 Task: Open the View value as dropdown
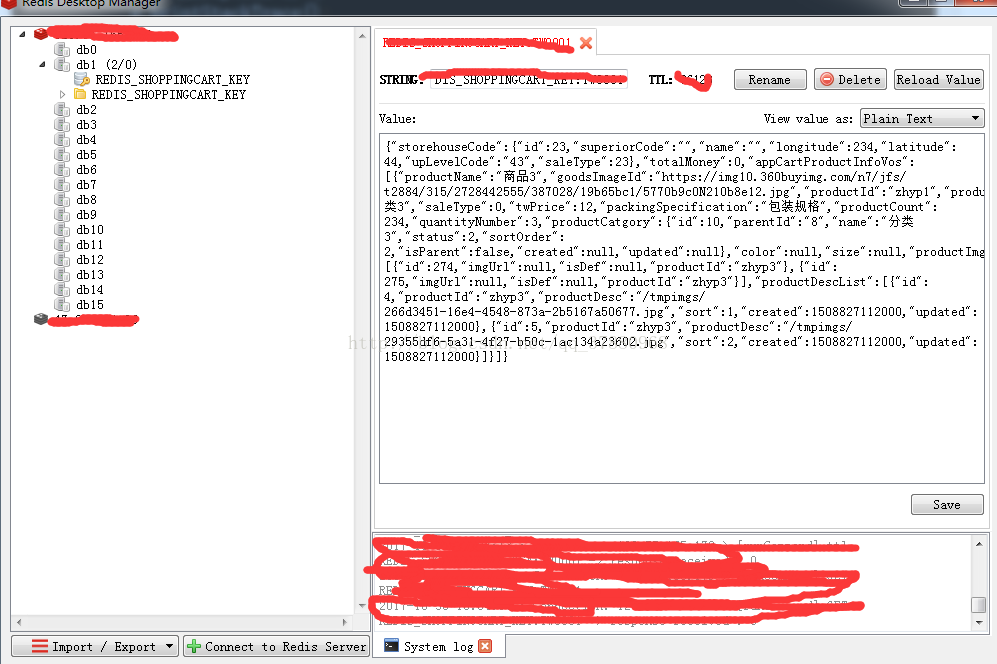(x=922, y=118)
